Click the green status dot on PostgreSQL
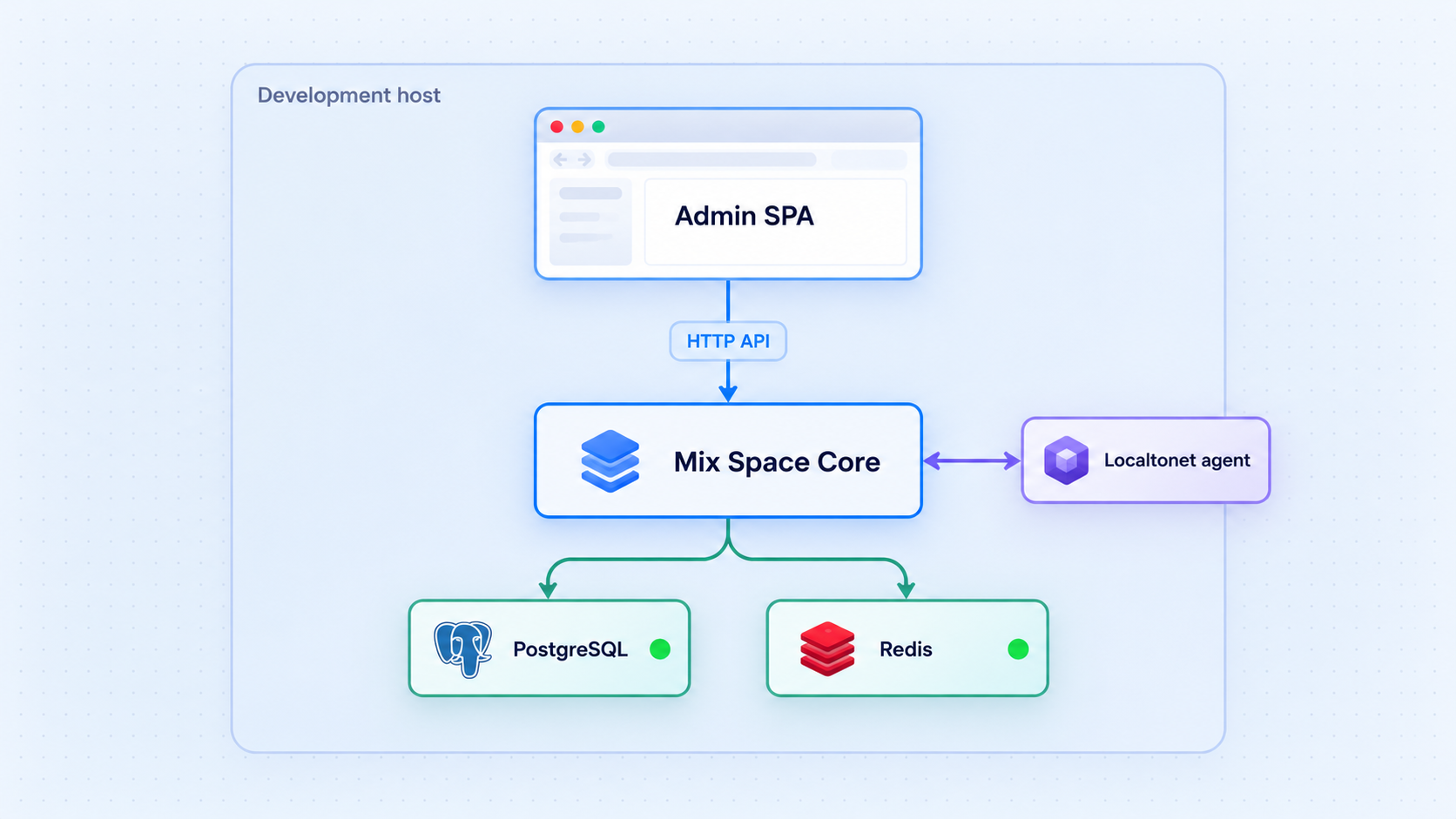This screenshot has height=819, width=1456. point(660,649)
